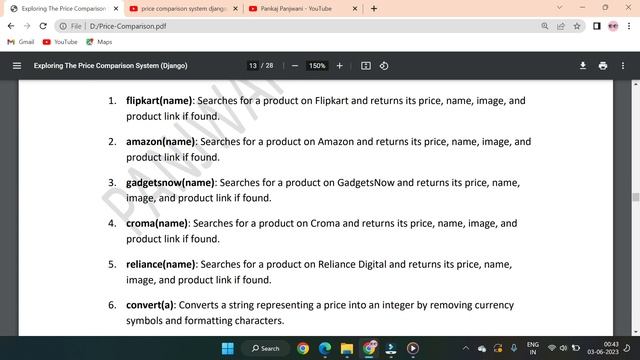The height and width of the screenshot is (360, 640).
Task: Click the "gadgetsnow(name)" text
Action: coord(170,182)
